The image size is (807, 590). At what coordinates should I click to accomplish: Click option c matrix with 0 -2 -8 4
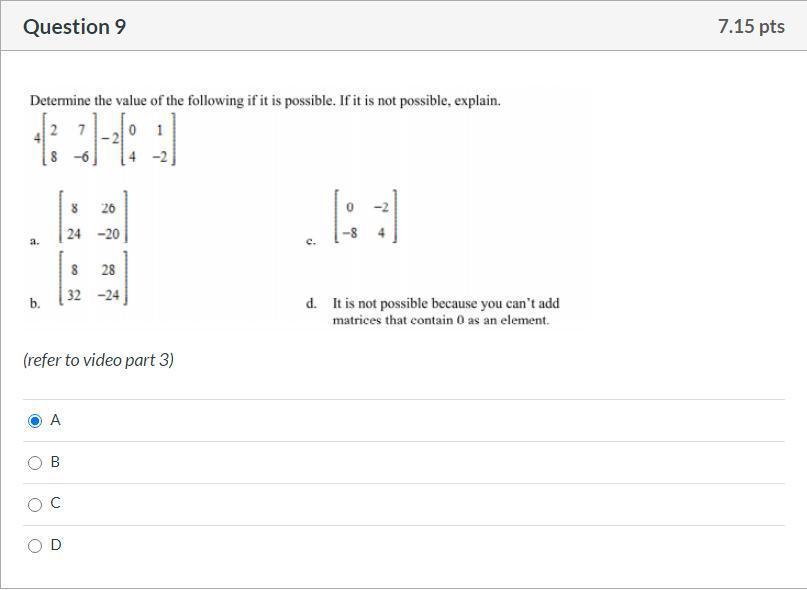pos(364,220)
